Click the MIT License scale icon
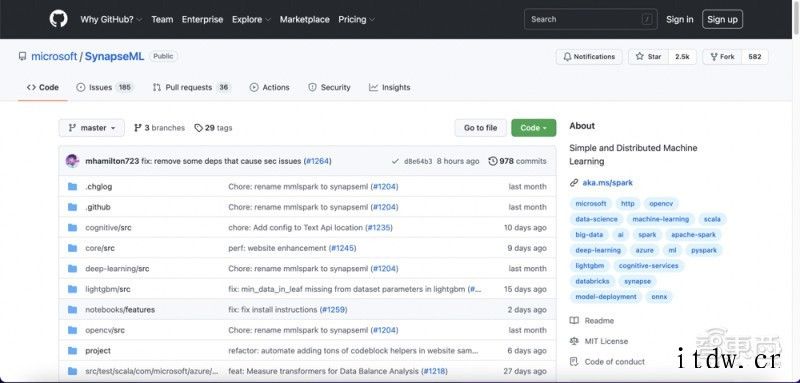 tap(574, 341)
